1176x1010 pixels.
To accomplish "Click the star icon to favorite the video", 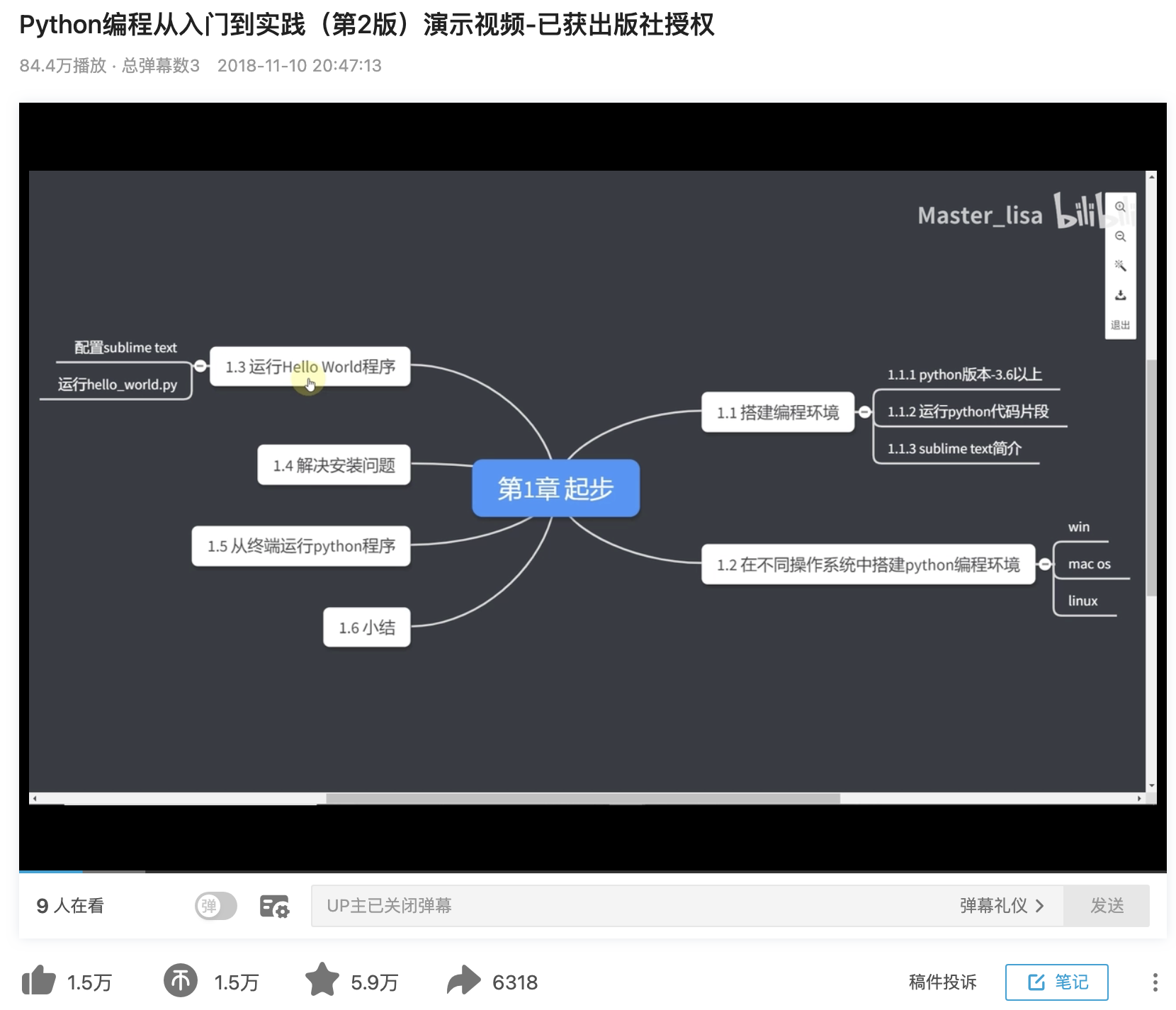I will coord(322,982).
